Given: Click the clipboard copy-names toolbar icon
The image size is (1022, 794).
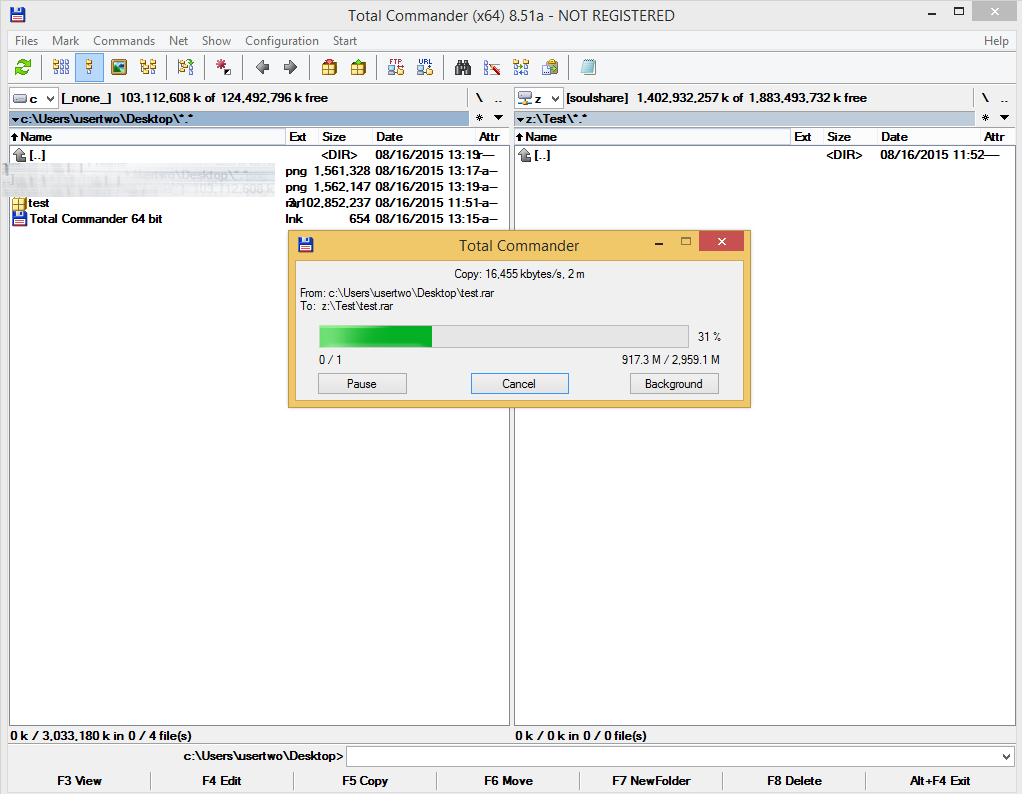Looking at the screenshot, I should click(x=550, y=67).
